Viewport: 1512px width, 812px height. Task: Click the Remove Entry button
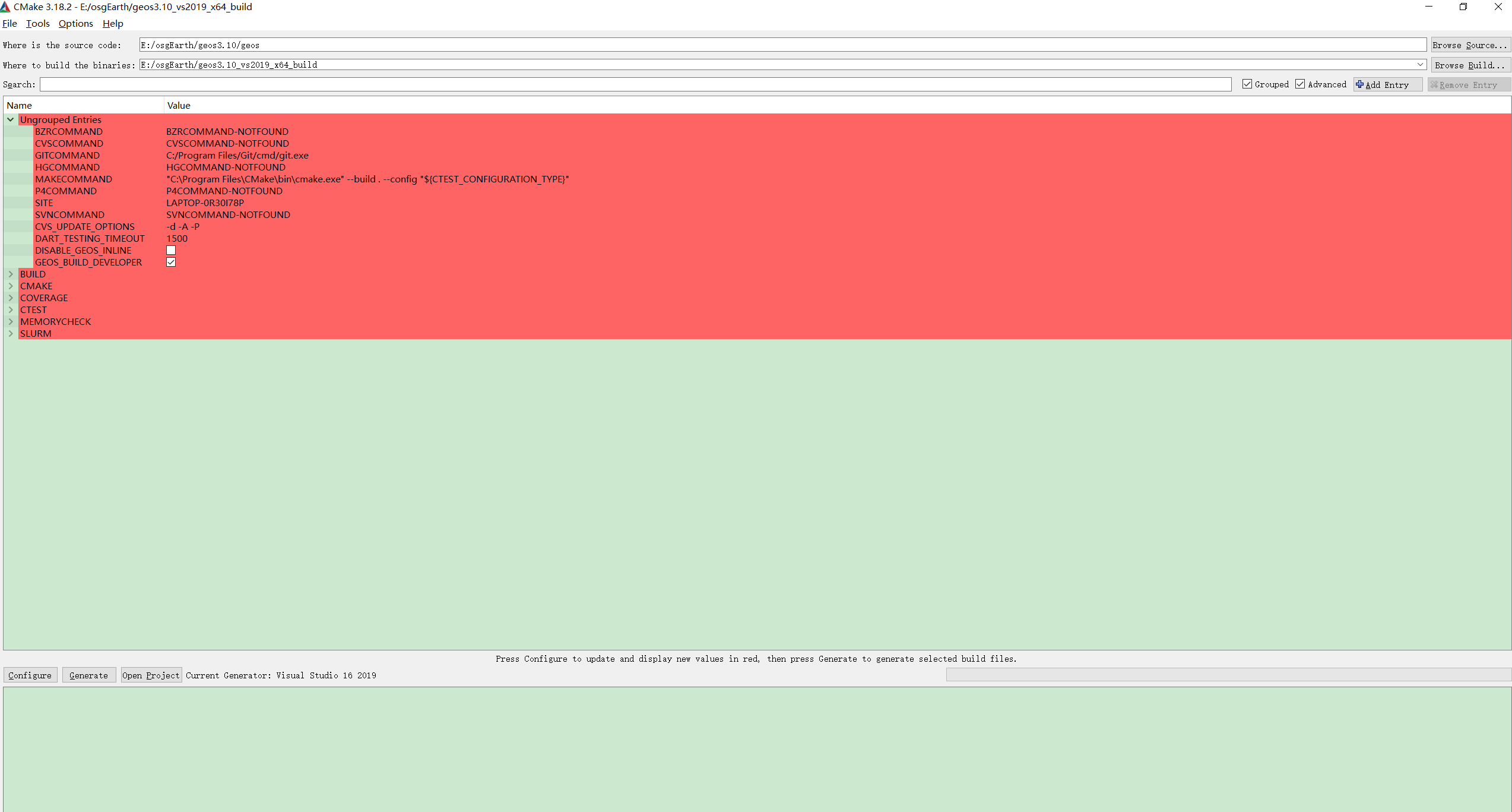tap(1469, 84)
